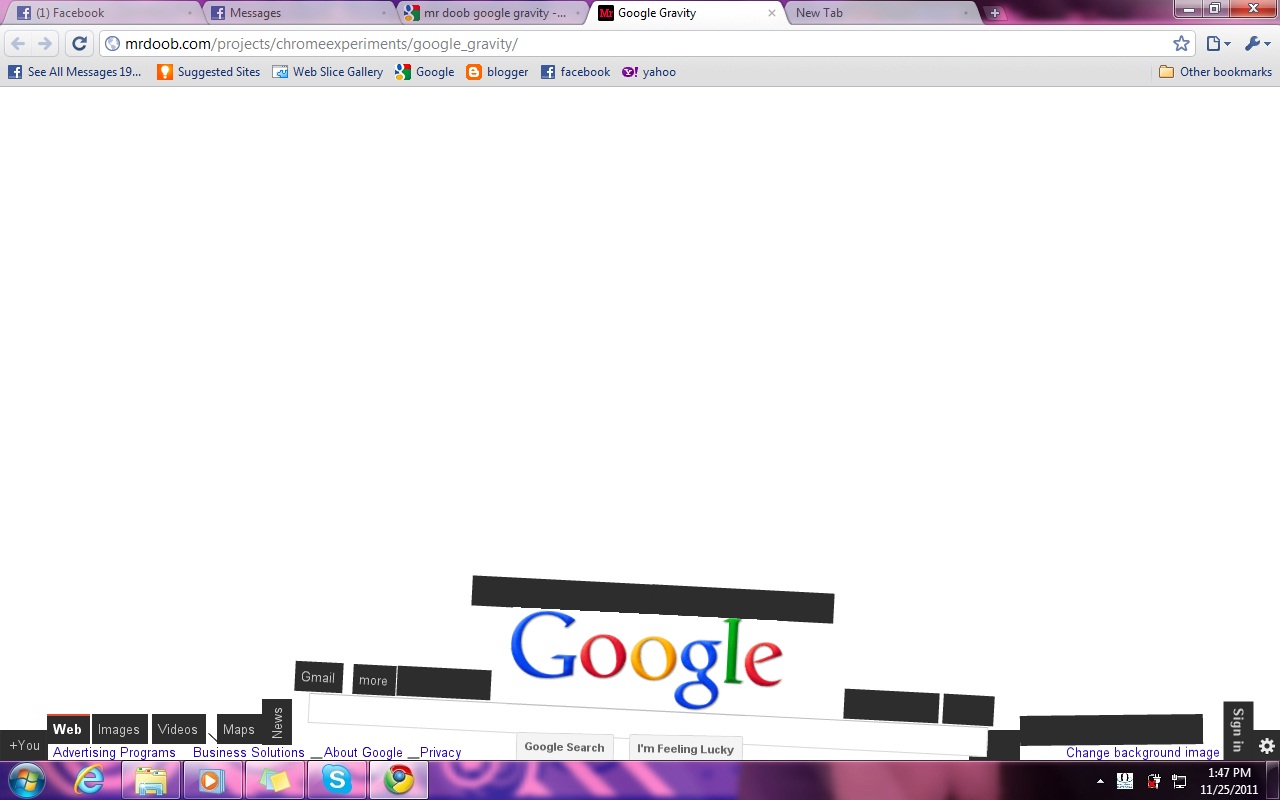Viewport: 1280px width, 800px height.
Task: Open a new browser tab with the plus button
Action: click(994, 12)
